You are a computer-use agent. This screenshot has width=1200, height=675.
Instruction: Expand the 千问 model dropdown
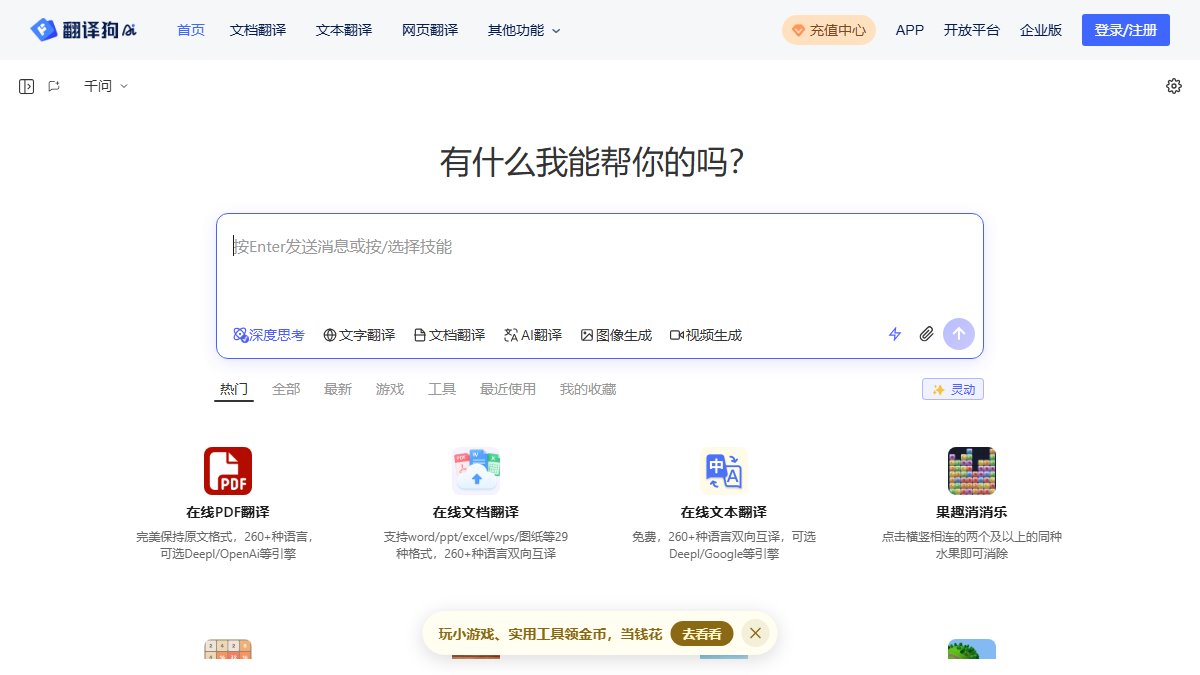[x=106, y=86]
